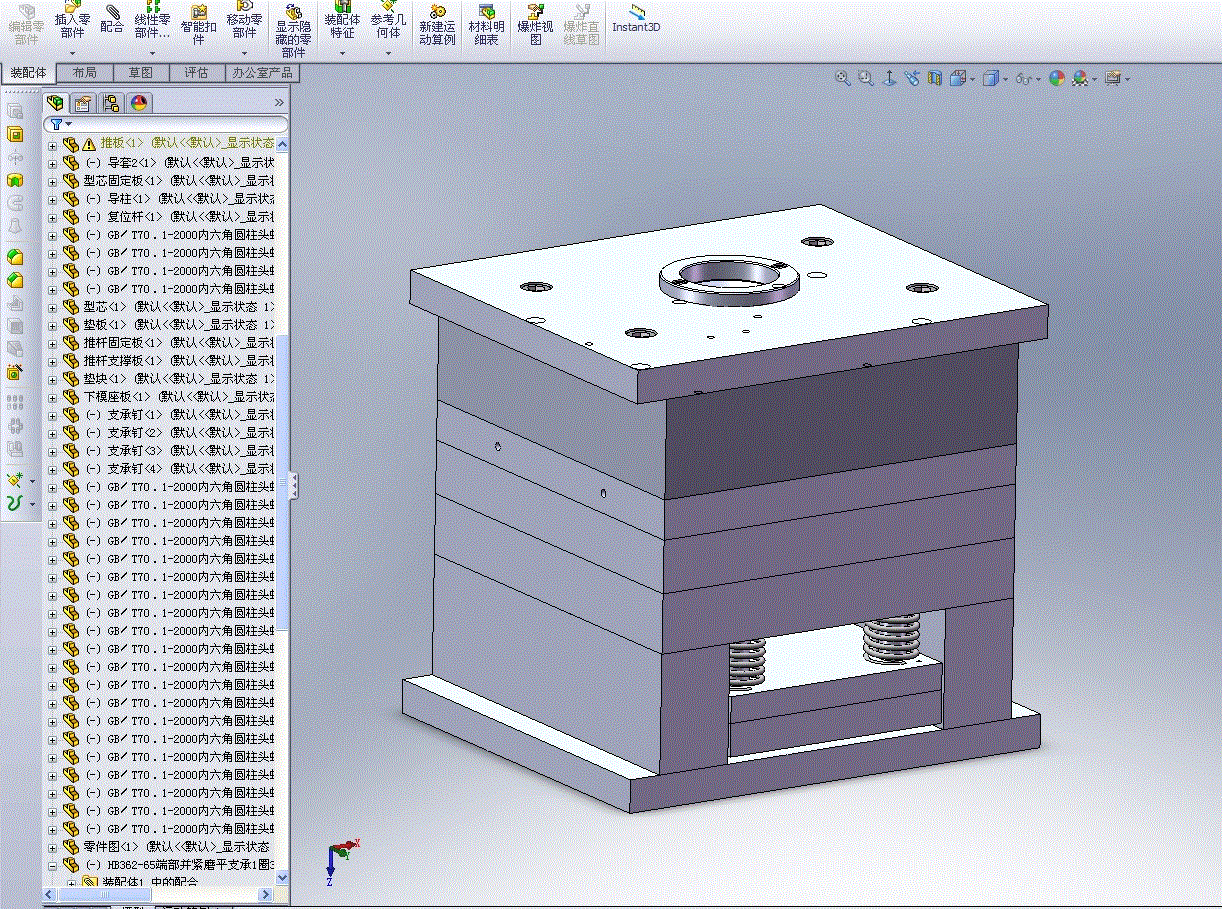
Task: Expand the 推板<1> tree node
Action: pyautogui.click(x=52, y=145)
